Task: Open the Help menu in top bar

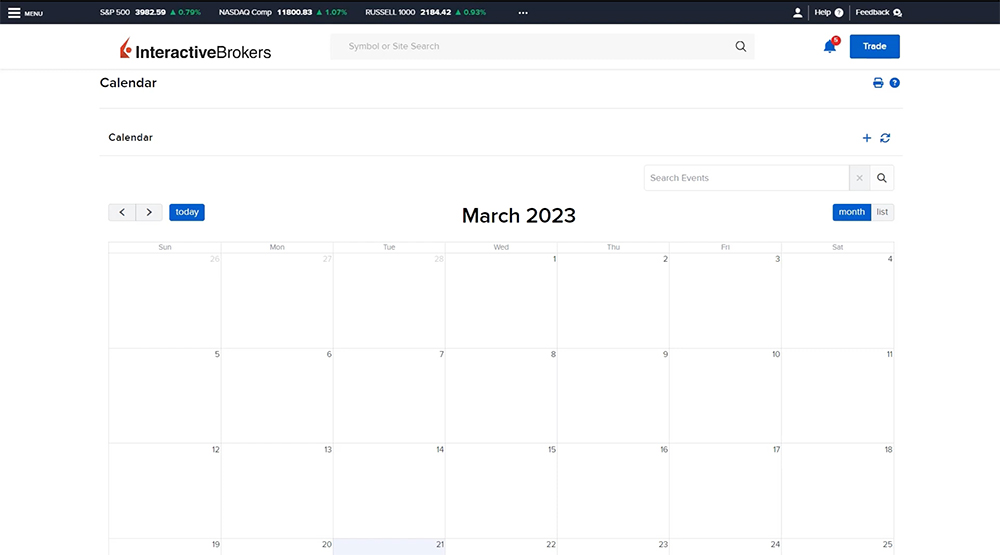Action: click(x=829, y=13)
